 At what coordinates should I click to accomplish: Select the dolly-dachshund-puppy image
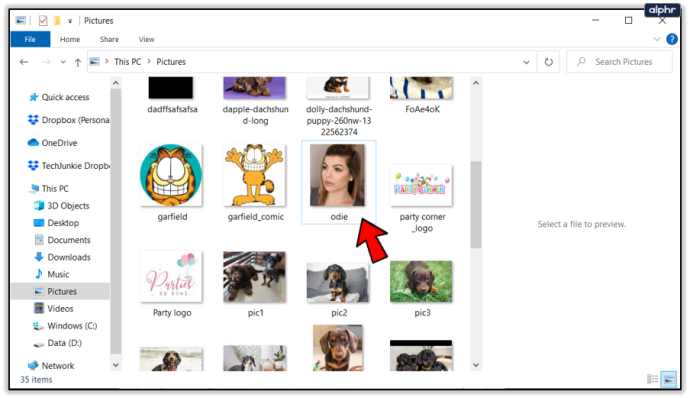coord(338,88)
